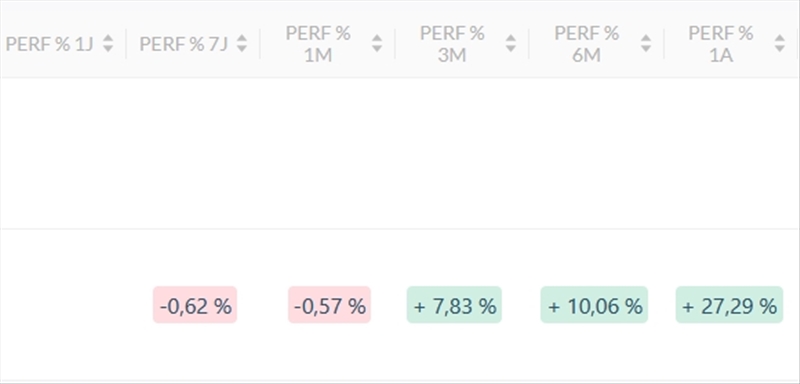Sort ascending by PERF % 7J arrow
Screen dimensions: 800x384
(x=242, y=38)
